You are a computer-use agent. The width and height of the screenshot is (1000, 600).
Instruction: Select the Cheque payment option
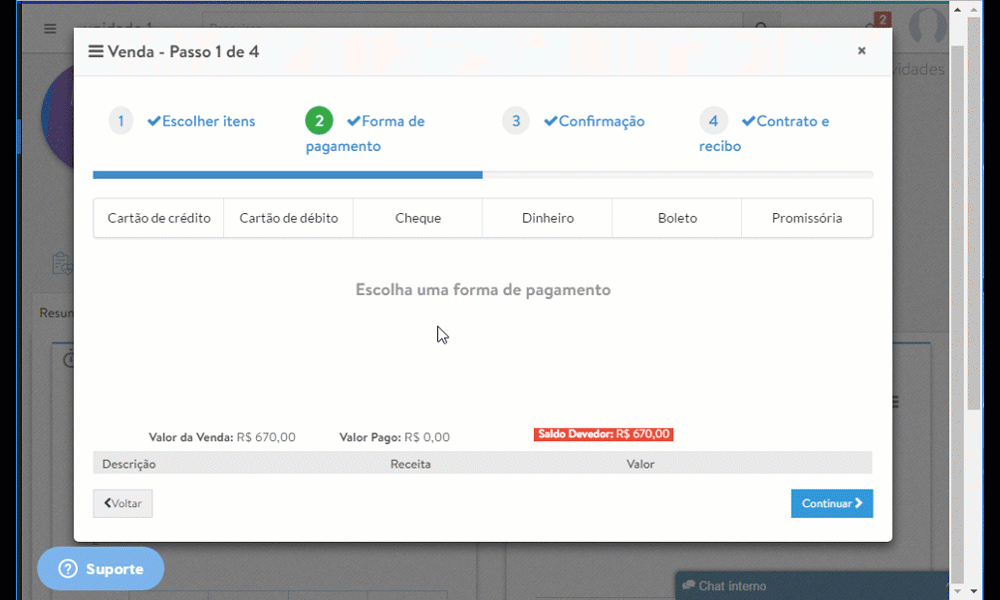tap(417, 217)
